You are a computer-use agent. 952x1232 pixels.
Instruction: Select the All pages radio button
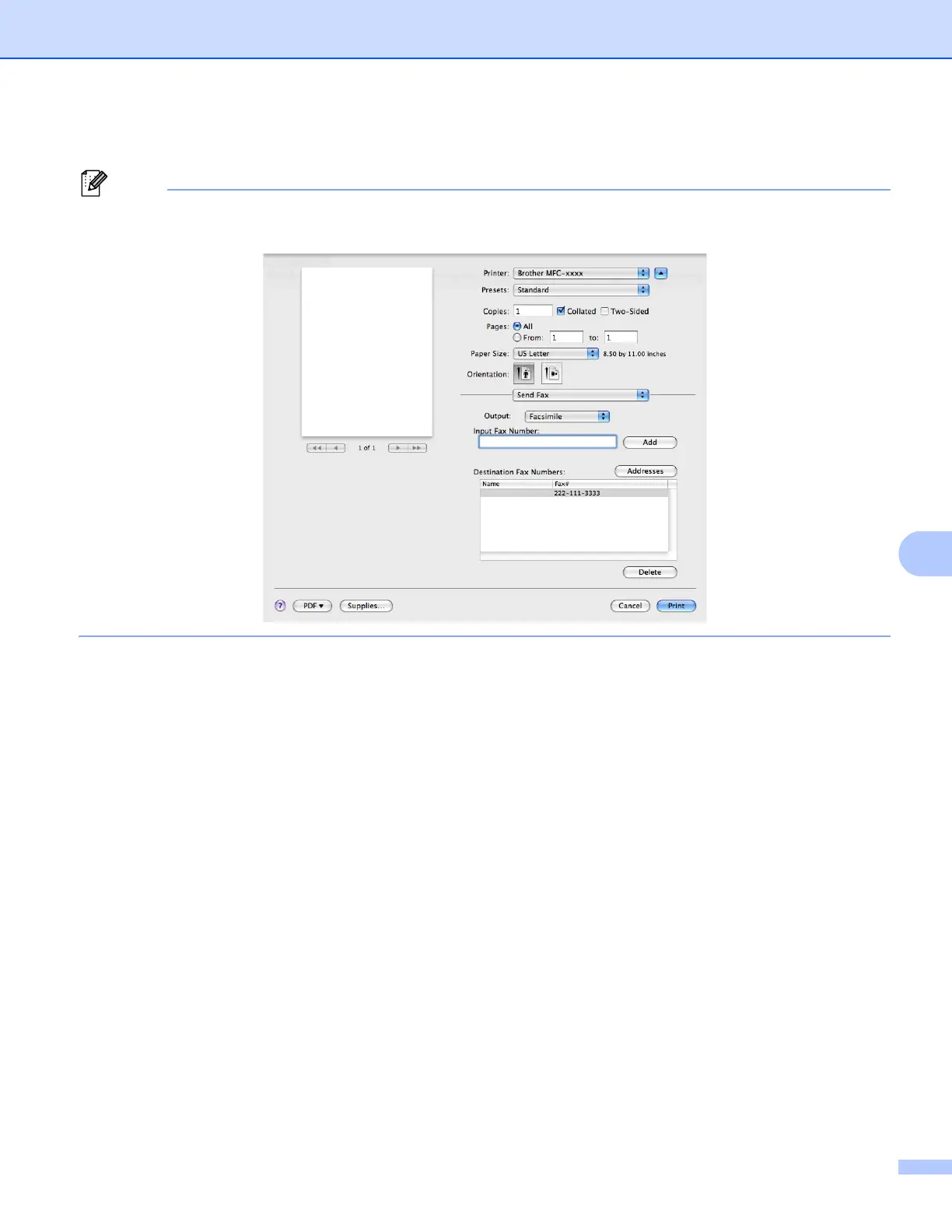click(x=517, y=327)
